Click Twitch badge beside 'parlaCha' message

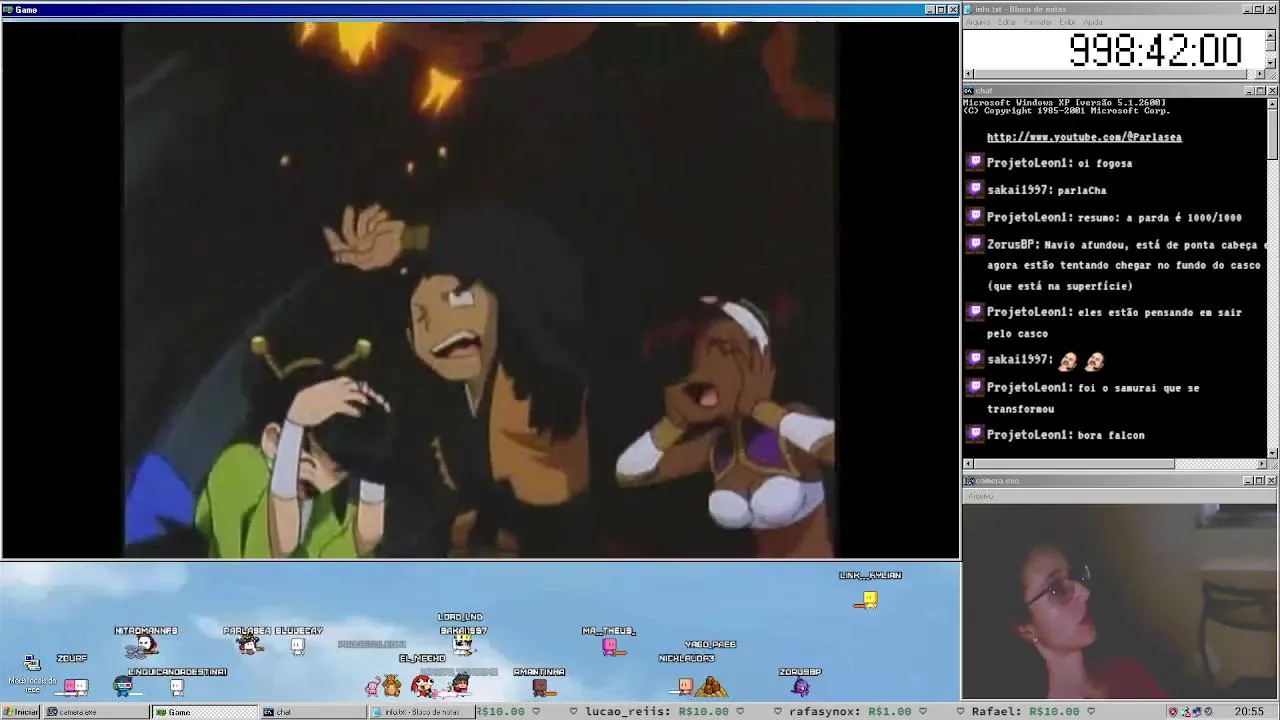tap(975, 189)
